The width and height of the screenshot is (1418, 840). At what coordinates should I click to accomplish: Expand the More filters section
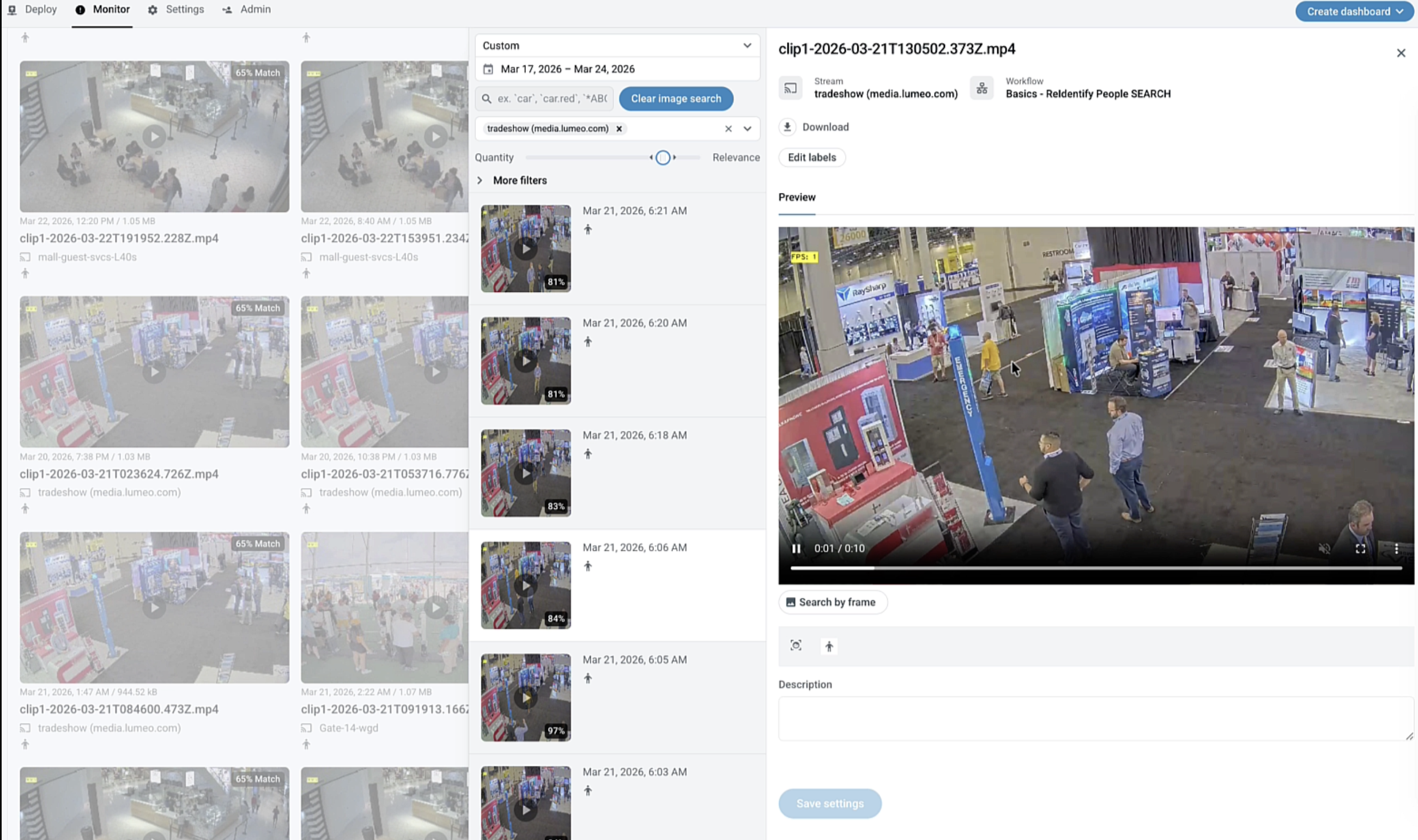[480, 180]
